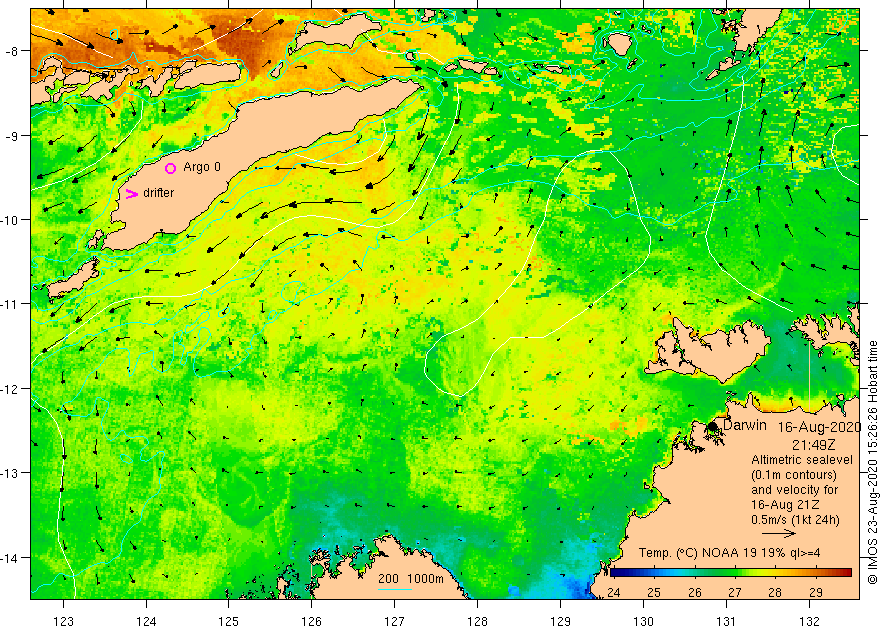Click latitude axis label -9
This screenshot has width=880, height=630.
(12, 136)
